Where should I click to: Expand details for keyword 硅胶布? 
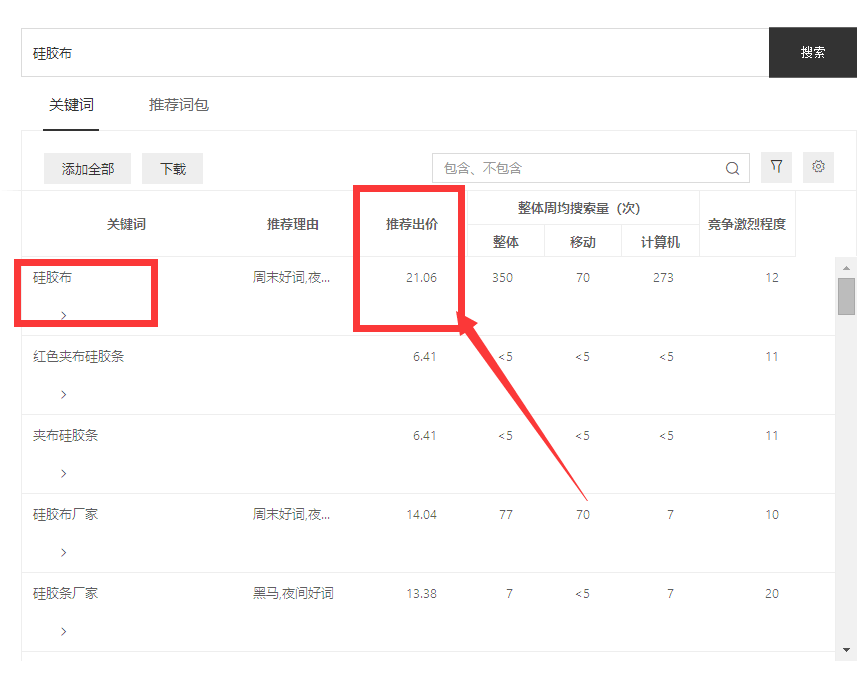coord(63,315)
